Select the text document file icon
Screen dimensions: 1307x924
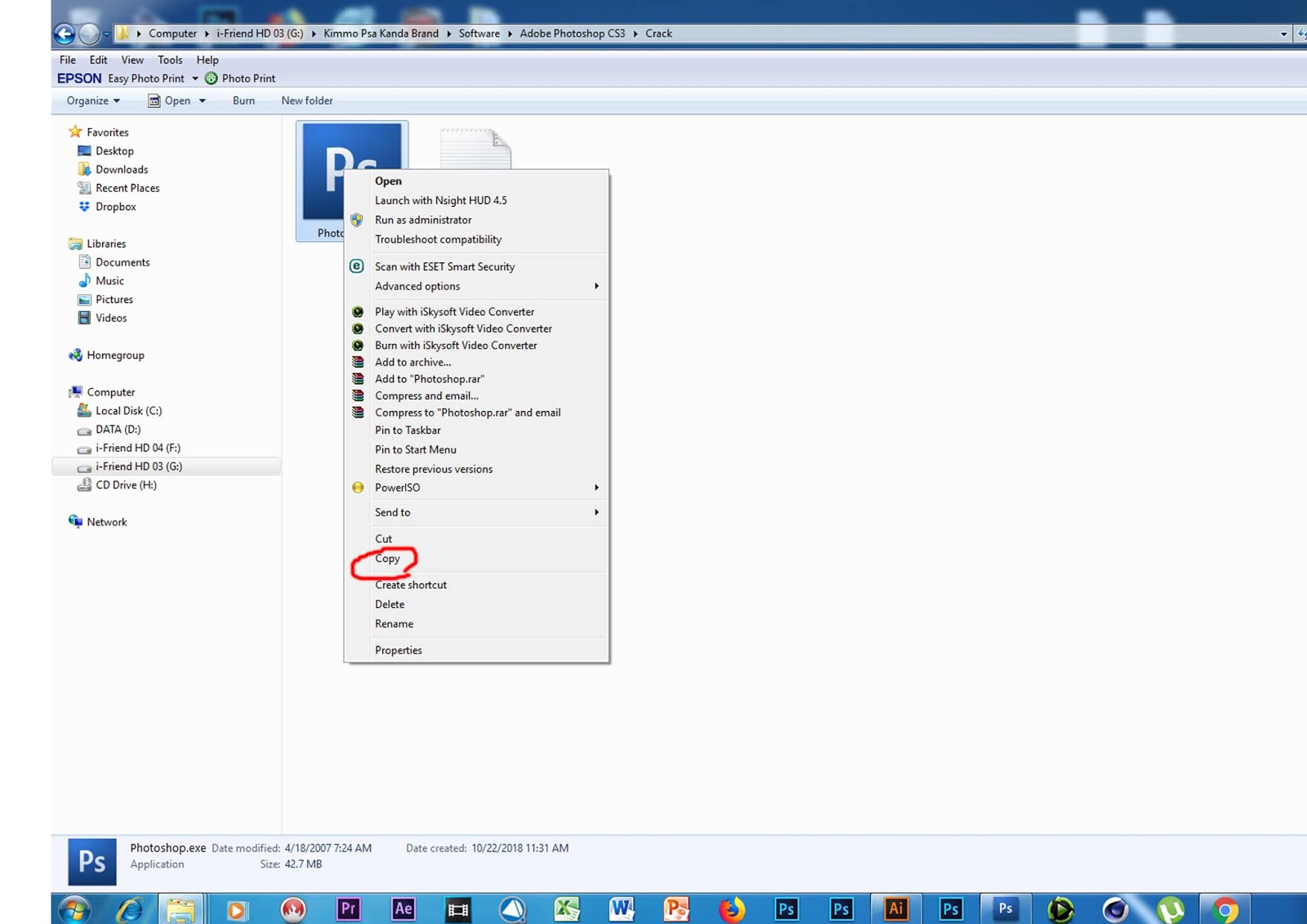pos(475,149)
